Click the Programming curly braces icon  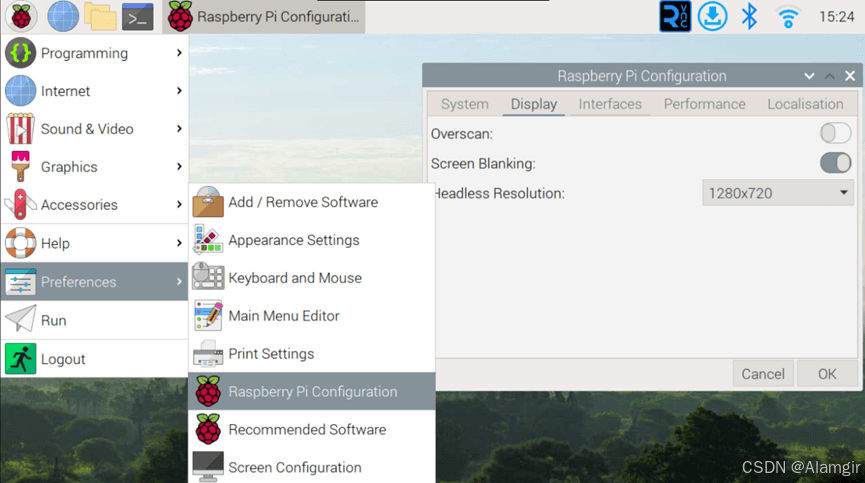(x=20, y=53)
